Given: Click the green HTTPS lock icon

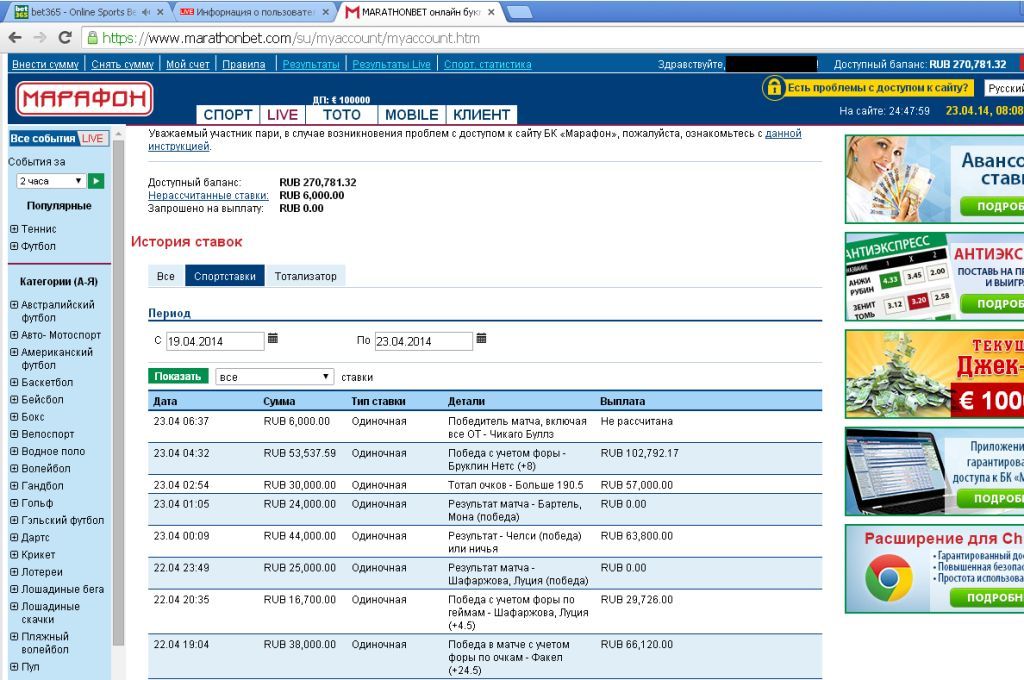Looking at the screenshot, I should click(x=93, y=38).
